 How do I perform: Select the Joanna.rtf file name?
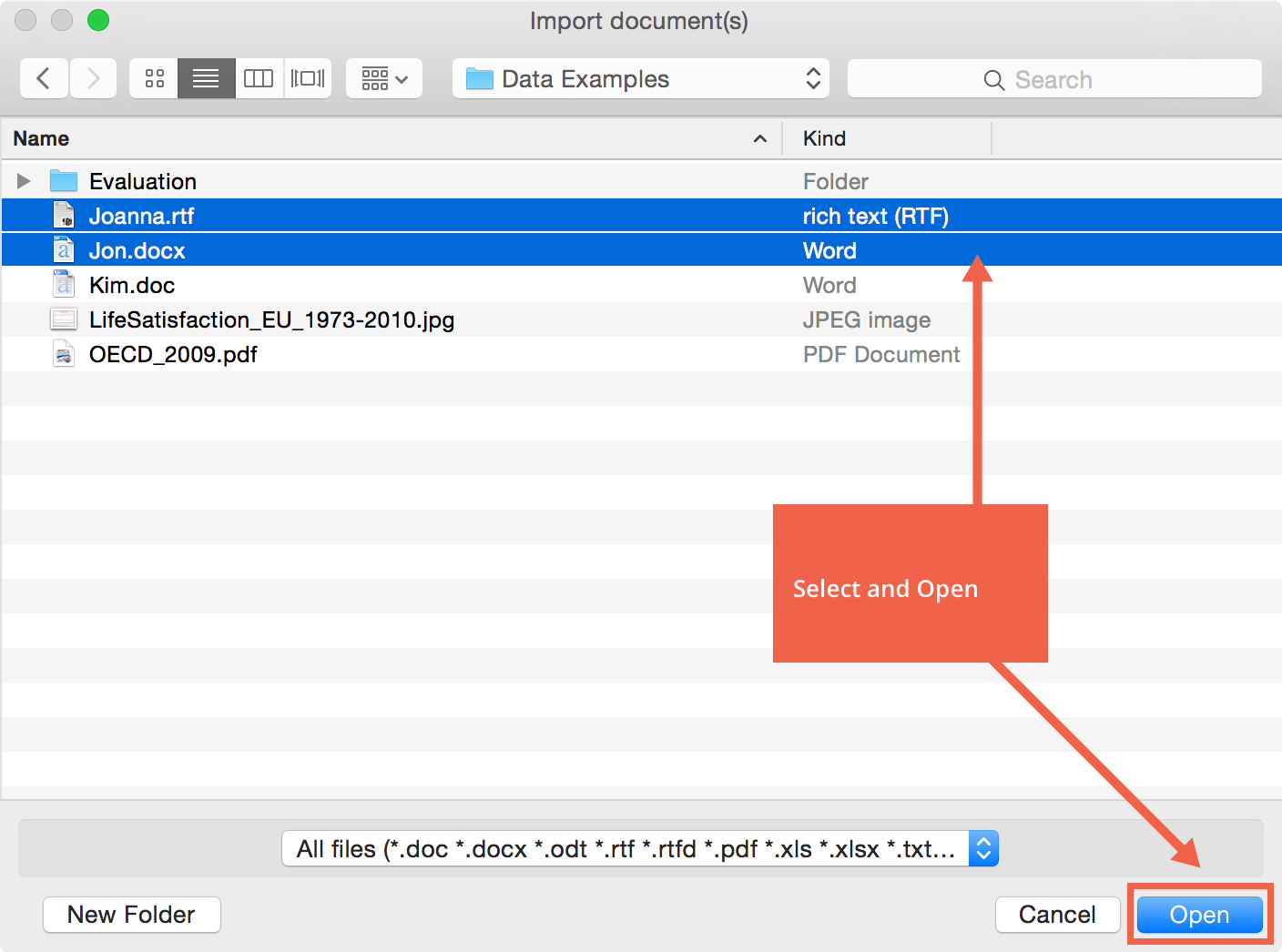coord(141,216)
